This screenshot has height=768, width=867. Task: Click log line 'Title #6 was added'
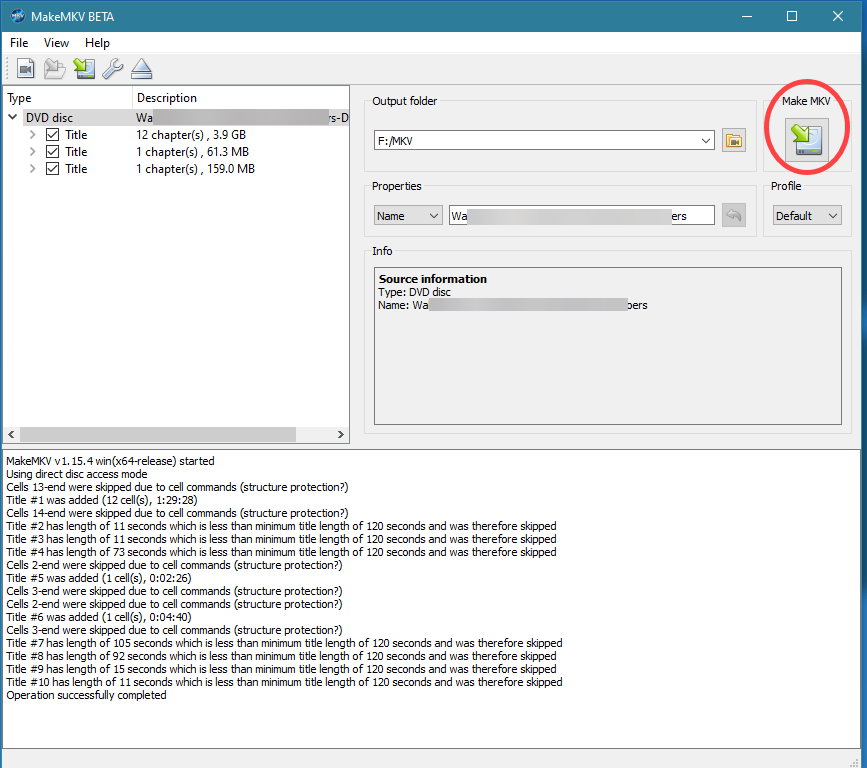coord(99,617)
